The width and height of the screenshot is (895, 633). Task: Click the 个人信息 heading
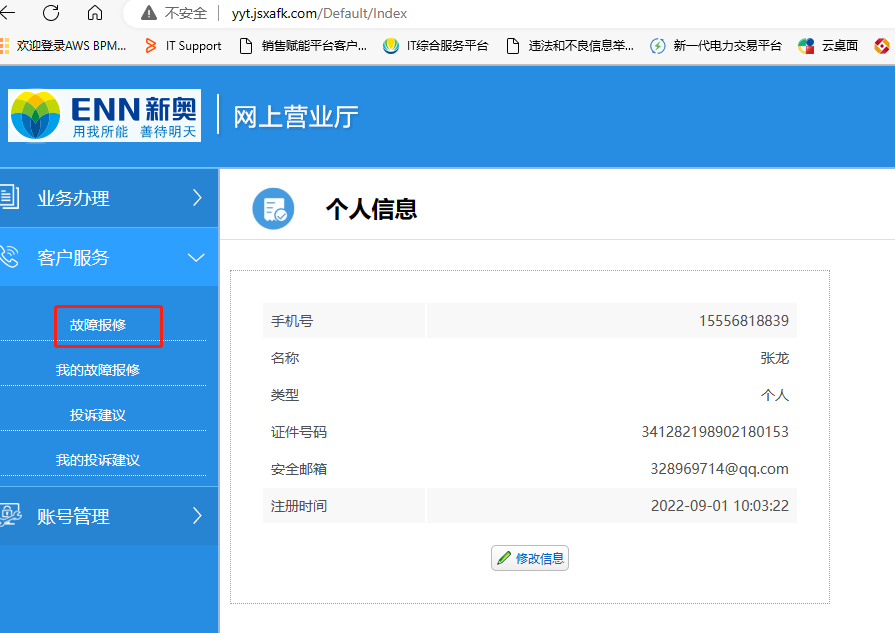tap(372, 209)
